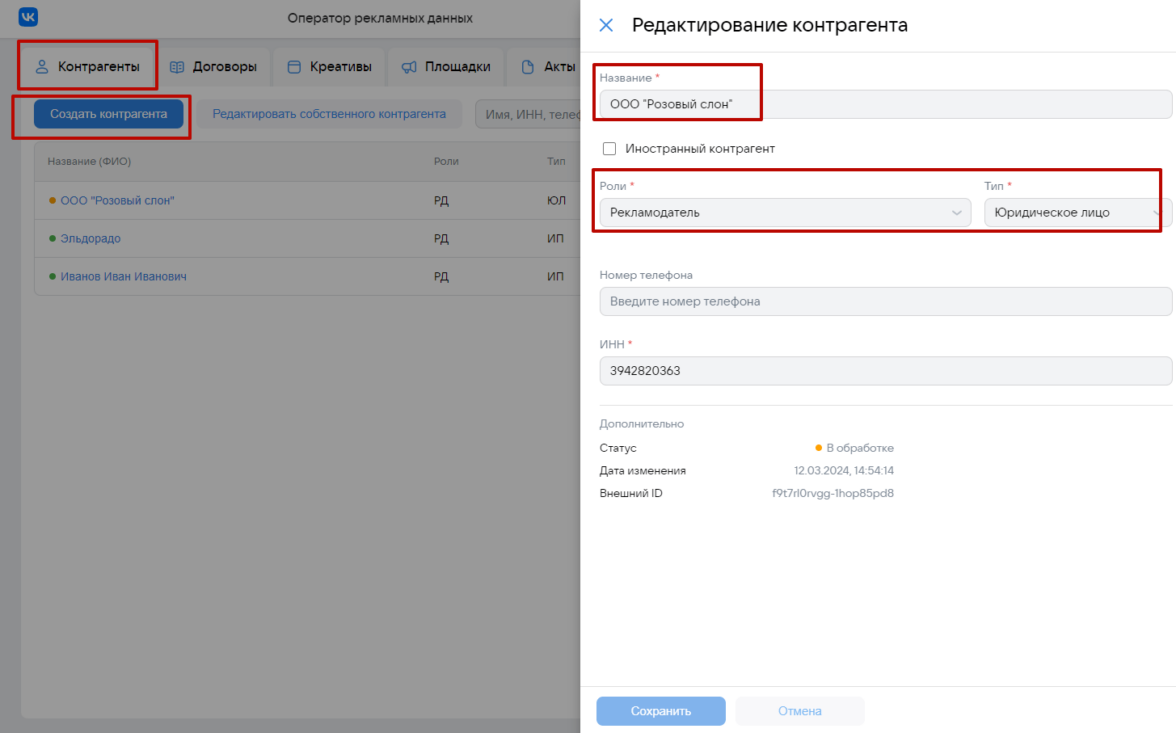Click the Акты document icon
The height and width of the screenshot is (733, 1176).
527,68
